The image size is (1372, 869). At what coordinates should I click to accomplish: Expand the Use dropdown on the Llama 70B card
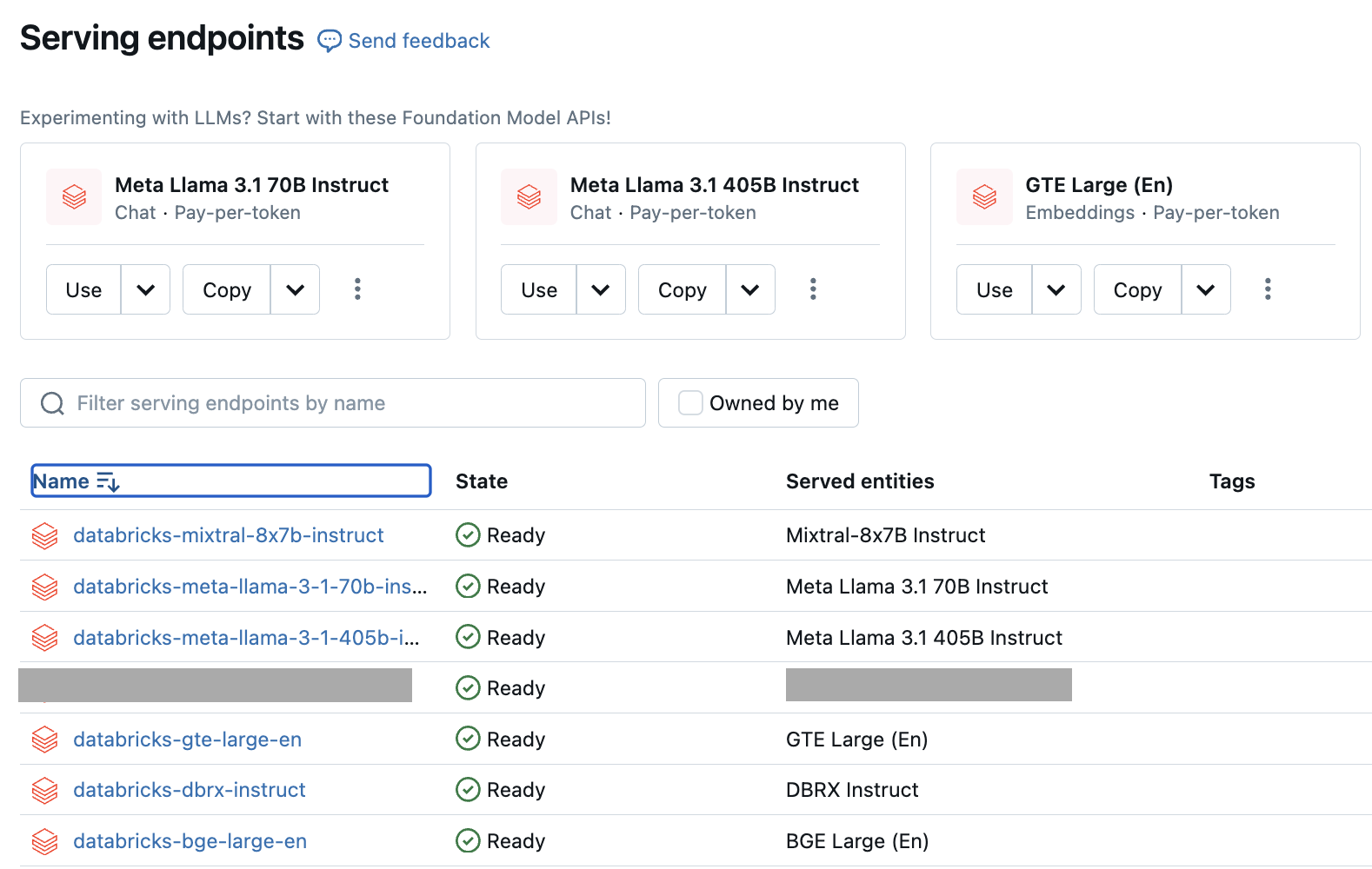[145, 289]
